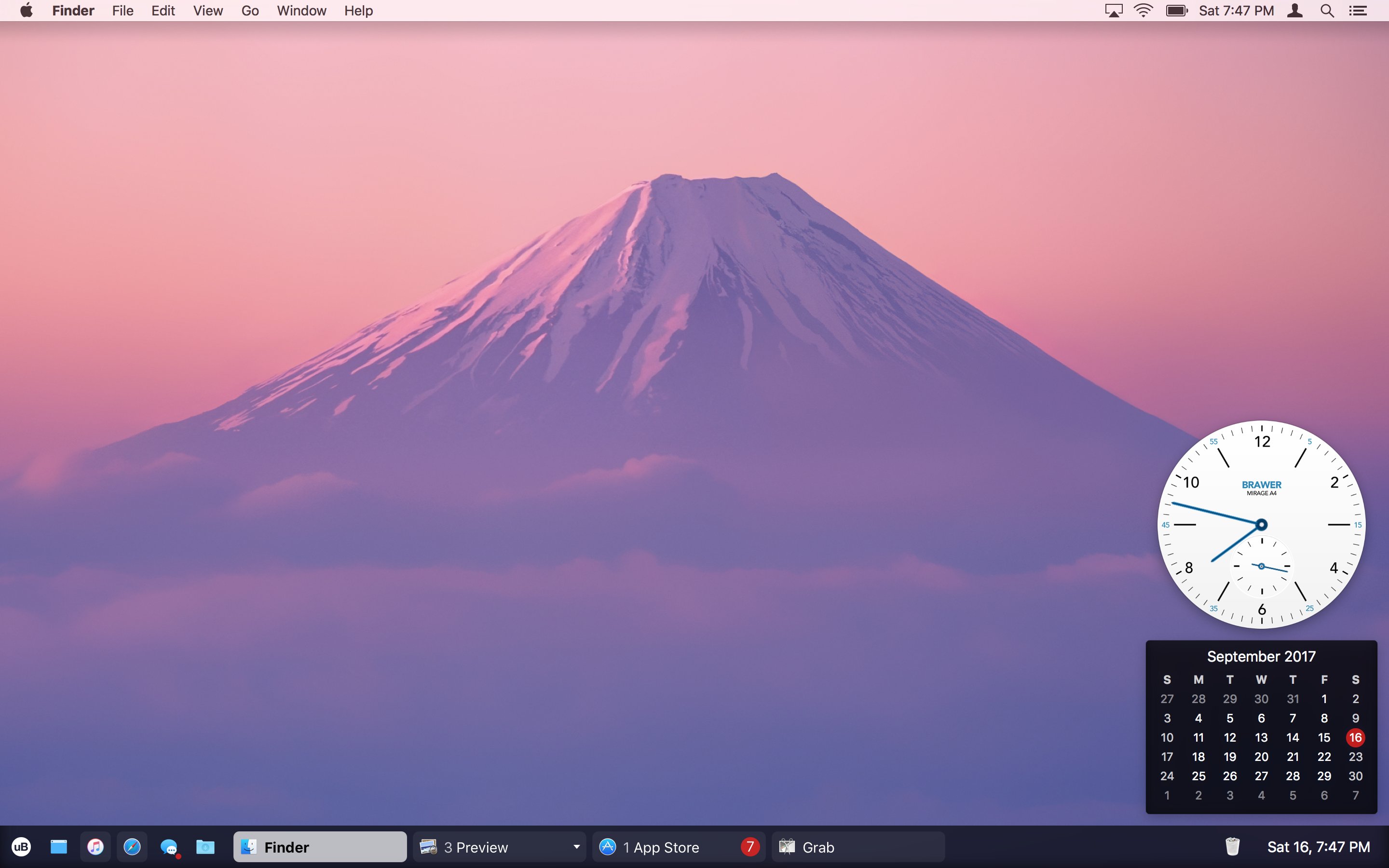Open the Trash icon in taskbar
The height and width of the screenshot is (868, 1389).
pos(1232,847)
